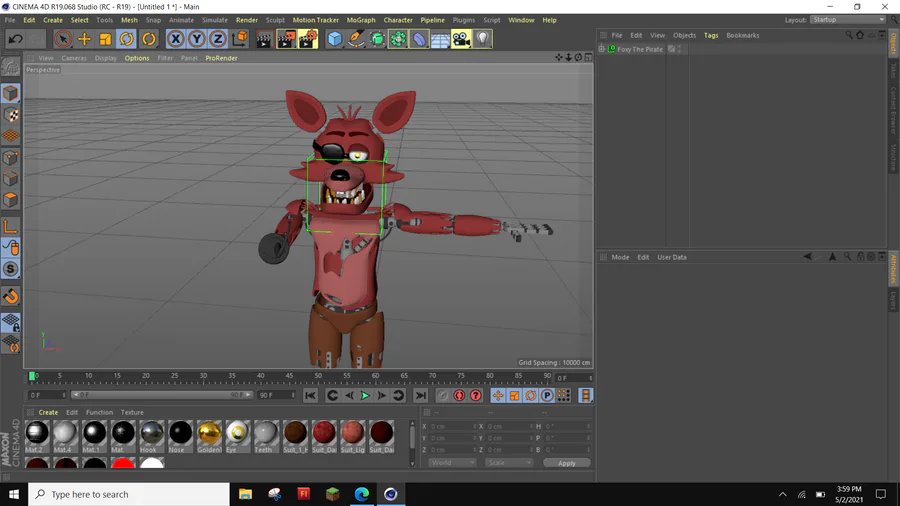Click Render View clapperboard icon
900x506 pixels.
point(265,39)
